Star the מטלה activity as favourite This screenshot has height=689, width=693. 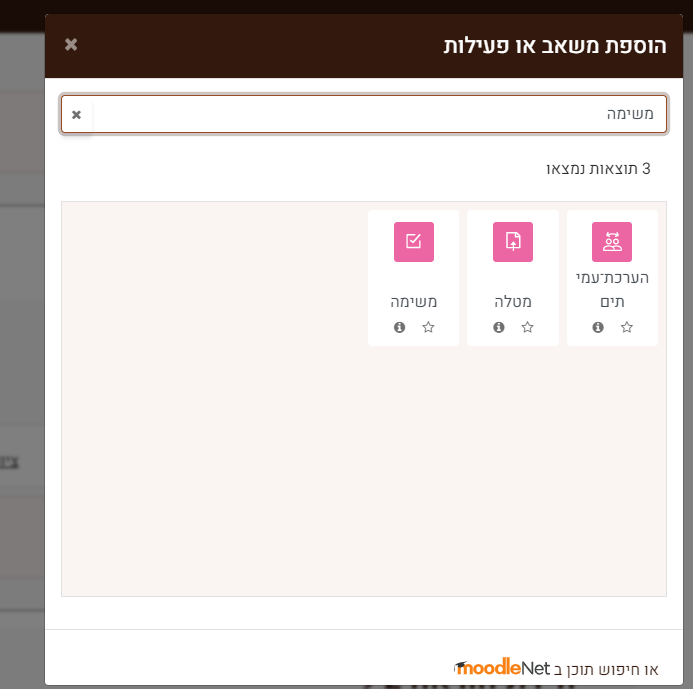pyautogui.click(x=527, y=327)
